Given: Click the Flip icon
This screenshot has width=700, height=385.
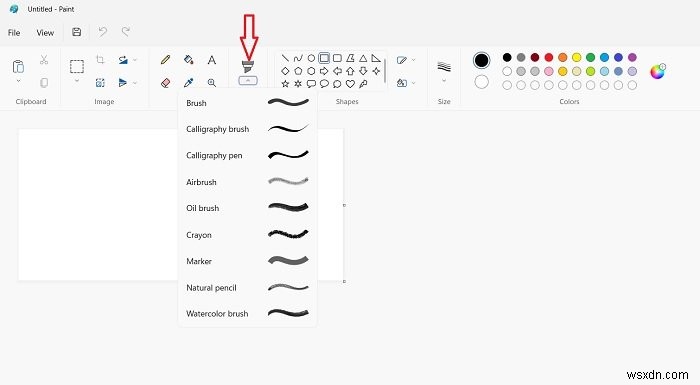Looking at the screenshot, I should point(123,83).
